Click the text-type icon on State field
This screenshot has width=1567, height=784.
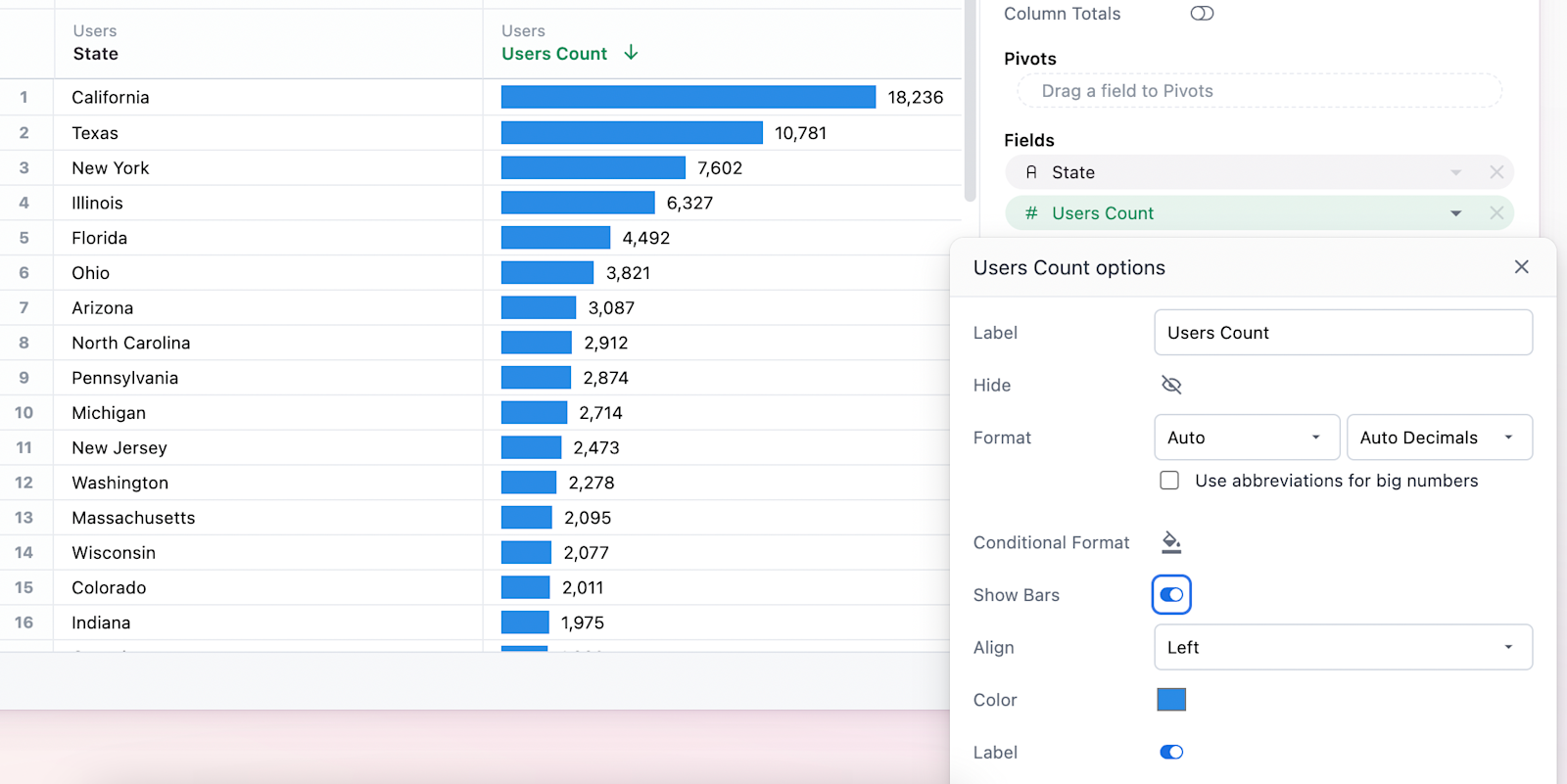(1031, 172)
